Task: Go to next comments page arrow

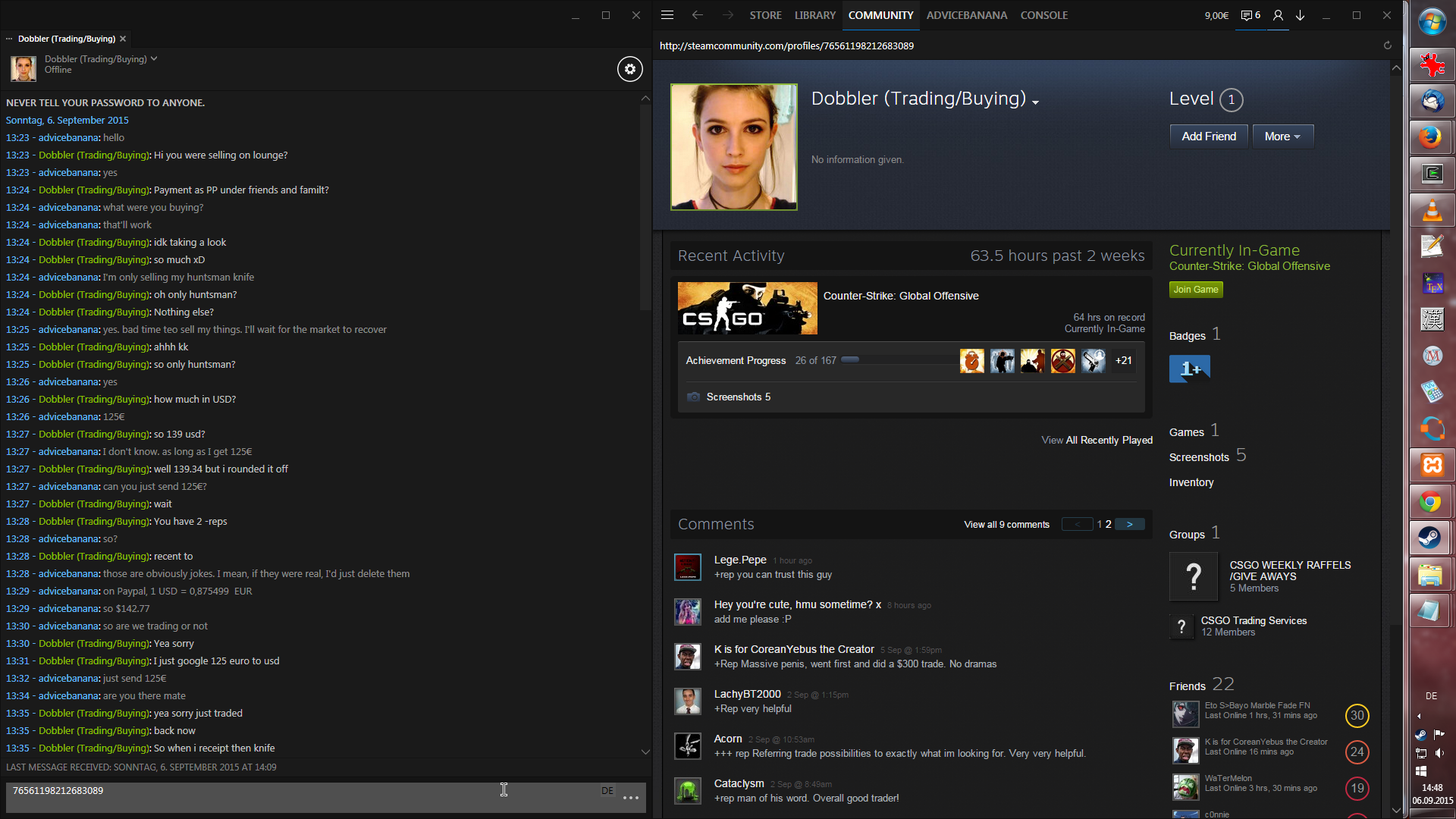Action: (x=1129, y=524)
